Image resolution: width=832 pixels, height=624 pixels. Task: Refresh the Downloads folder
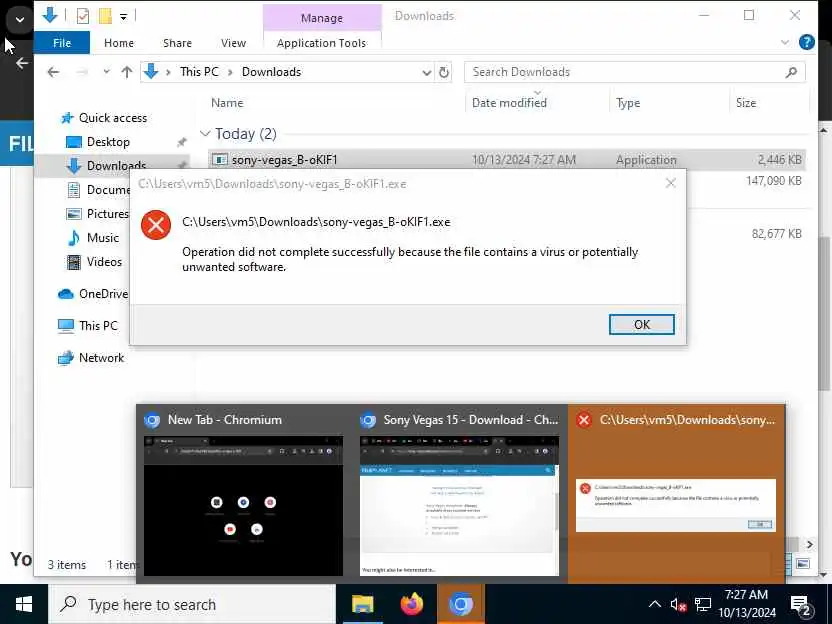(444, 72)
